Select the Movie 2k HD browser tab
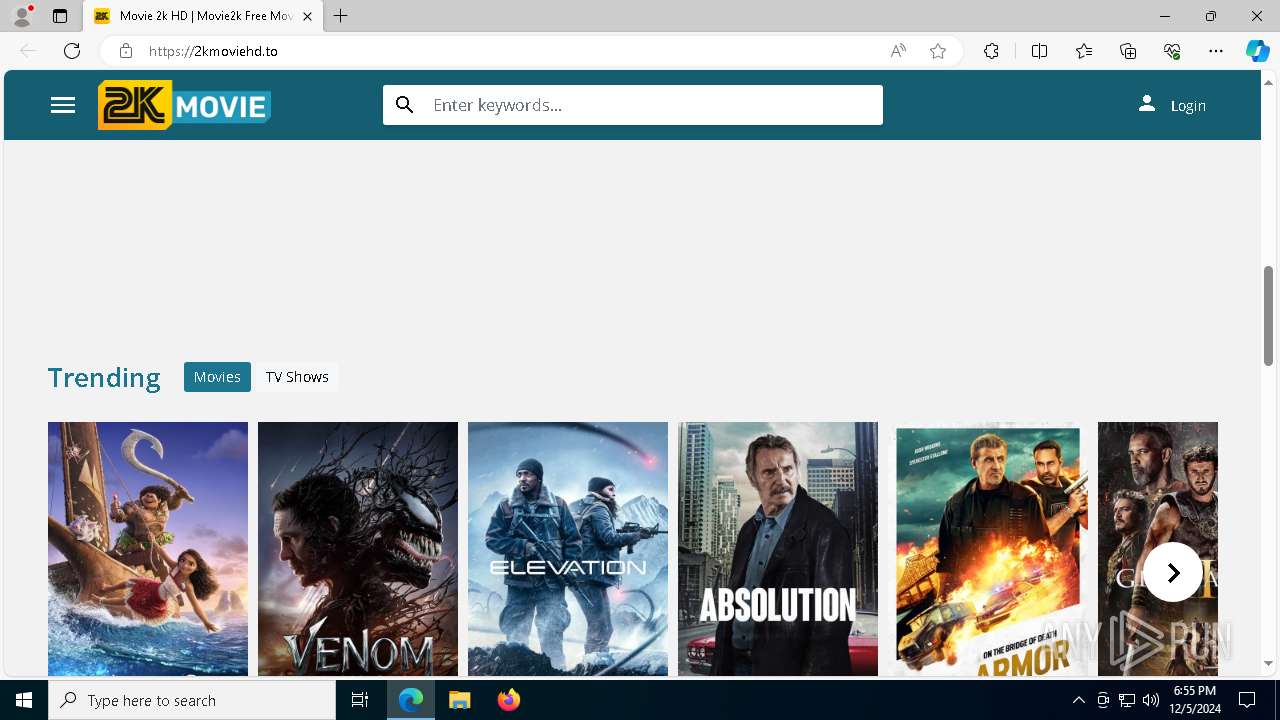This screenshot has height=720, width=1280. [x=204, y=16]
